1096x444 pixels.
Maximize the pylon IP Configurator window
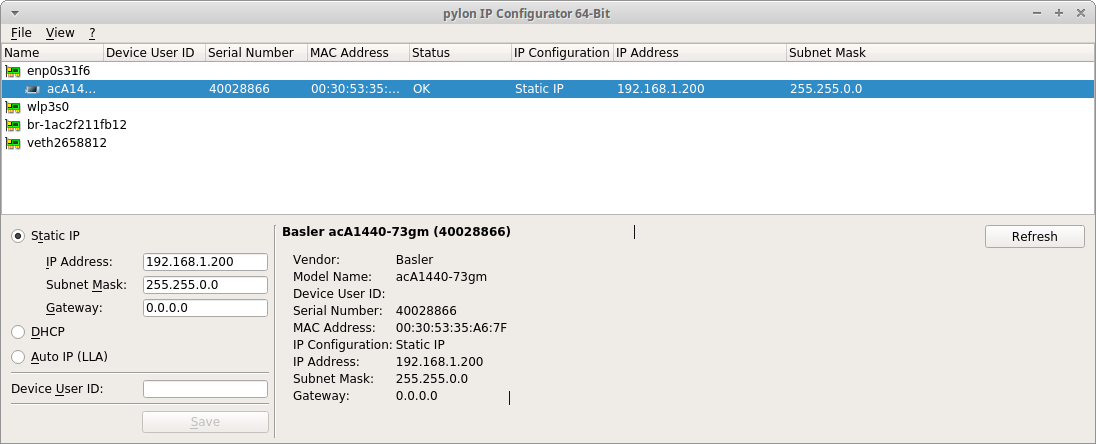1058,13
